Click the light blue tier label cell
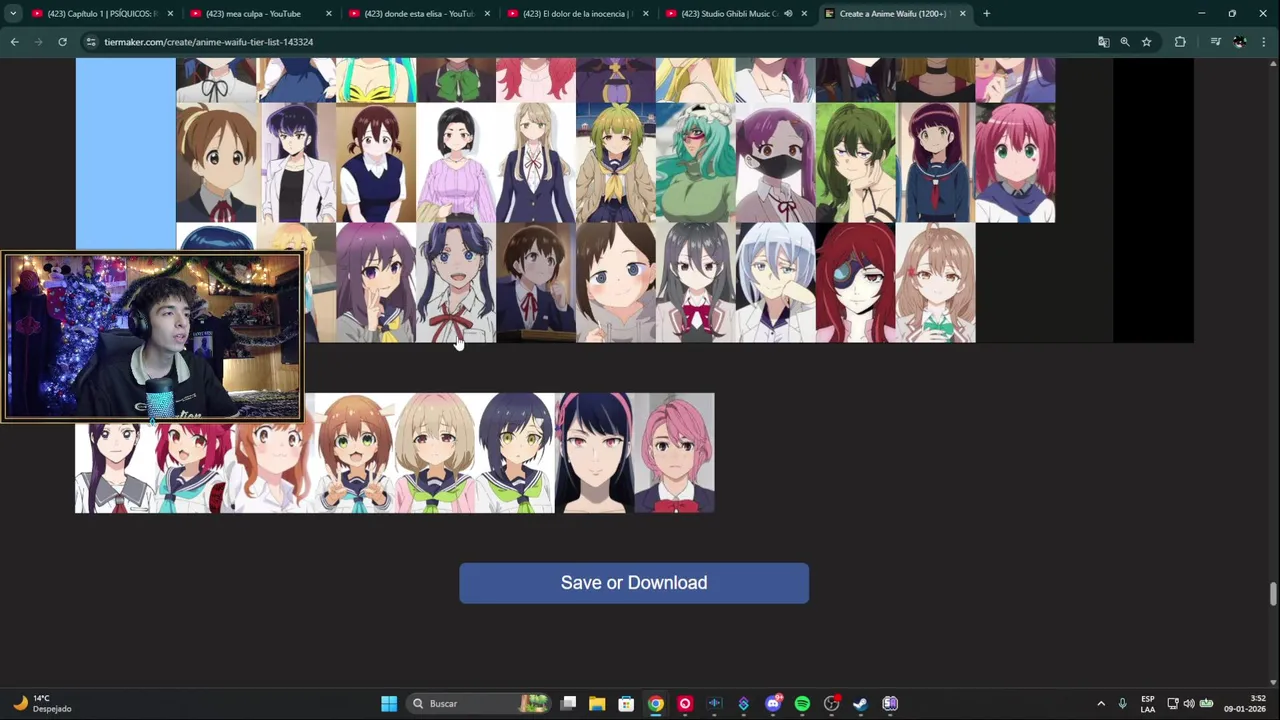The height and width of the screenshot is (720, 1280). click(125, 155)
